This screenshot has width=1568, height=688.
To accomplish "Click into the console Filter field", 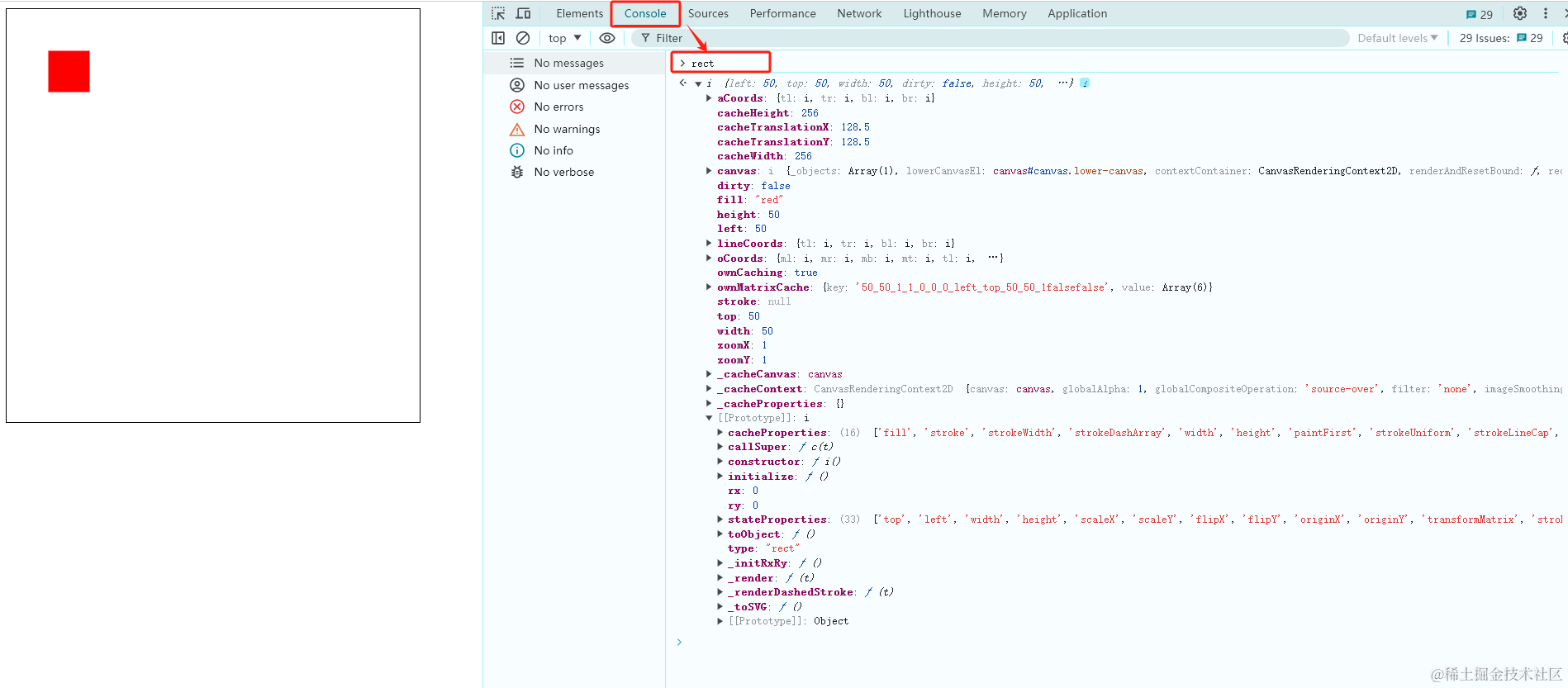I will tap(991, 38).
